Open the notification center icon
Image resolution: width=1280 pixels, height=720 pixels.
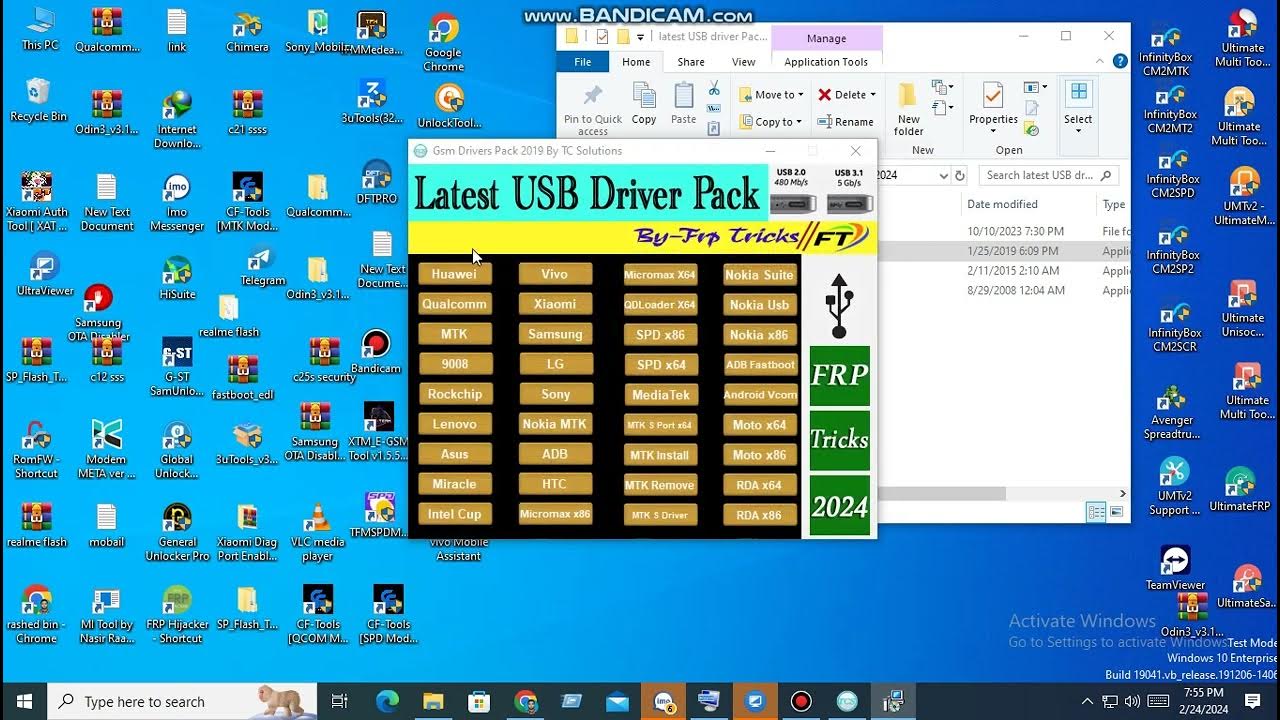point(1252,701)
